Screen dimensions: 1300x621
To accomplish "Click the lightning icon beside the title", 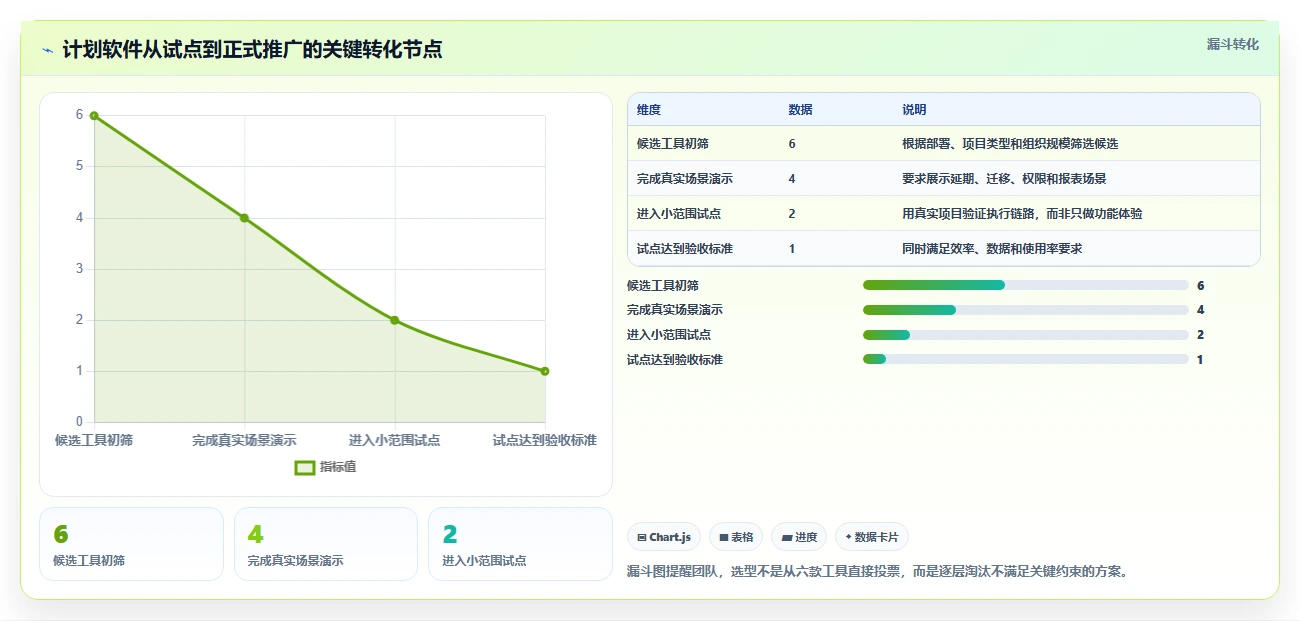I will [47, 49].
